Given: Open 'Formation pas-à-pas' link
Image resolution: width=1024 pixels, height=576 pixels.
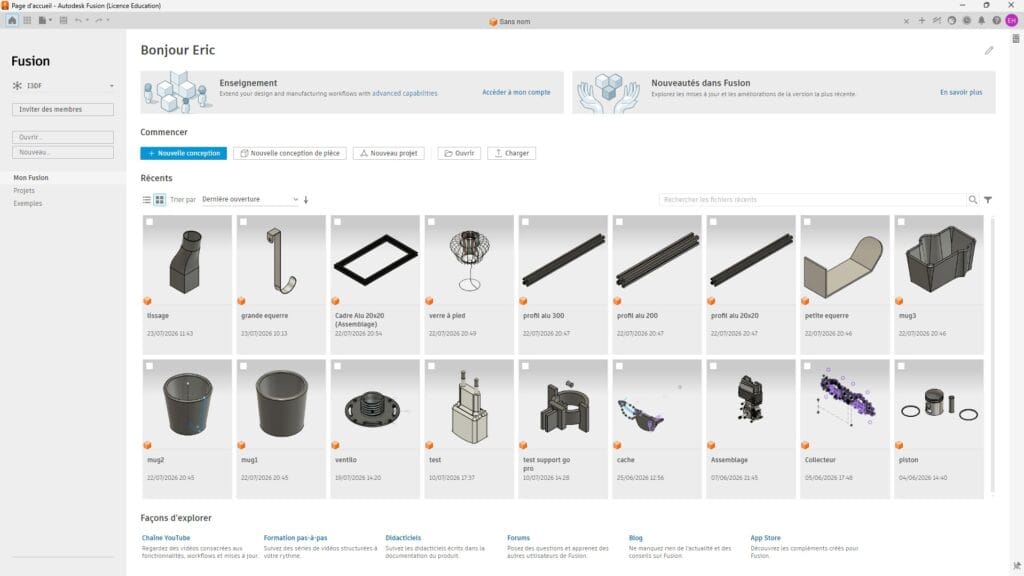Looking at the screenshot, I should pos(295,538).
